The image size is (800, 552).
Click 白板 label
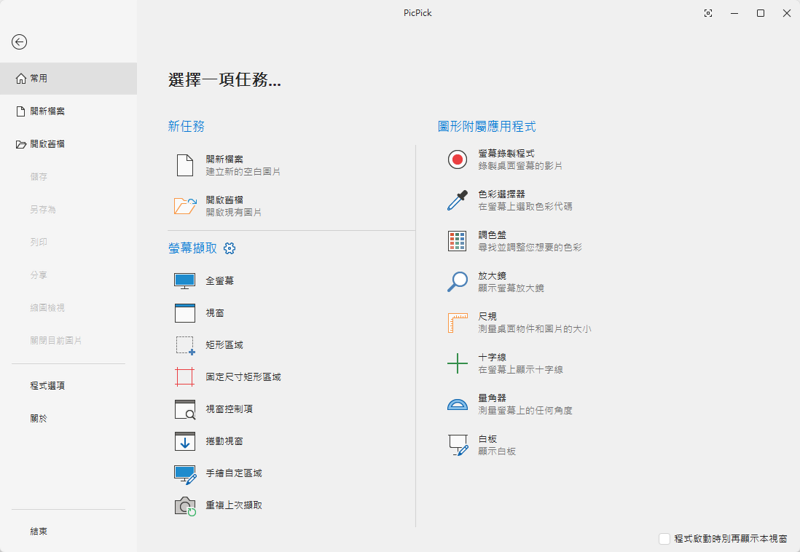coord(487,439)
